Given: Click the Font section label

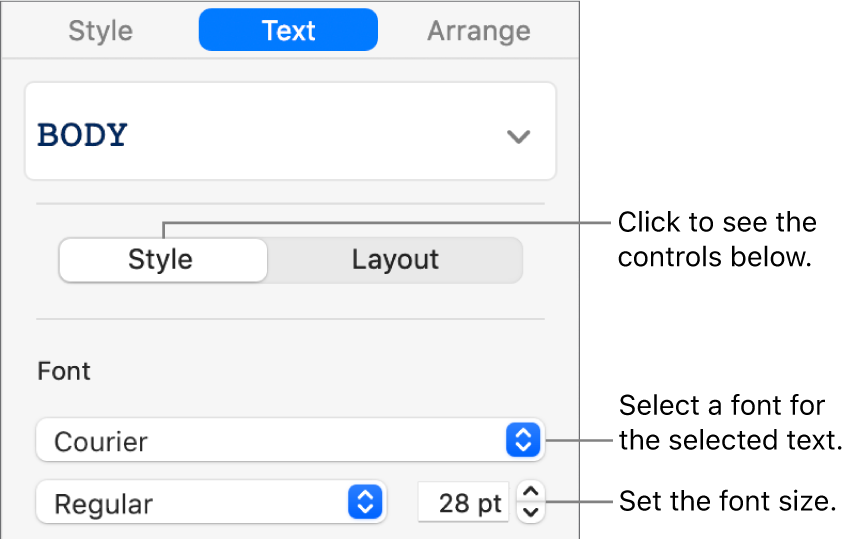Looking at the screenshot, I should [x=64, y=371].
